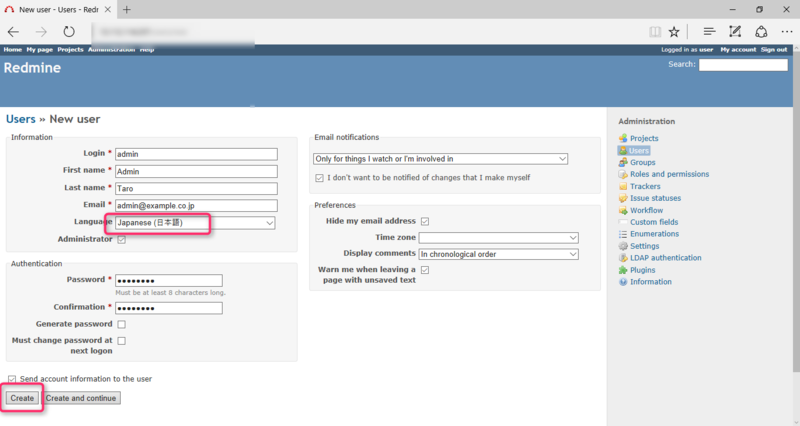Screen dimensions: 800x426
Task: Click the Enumerations list icon
Action: tap(623, 234)
